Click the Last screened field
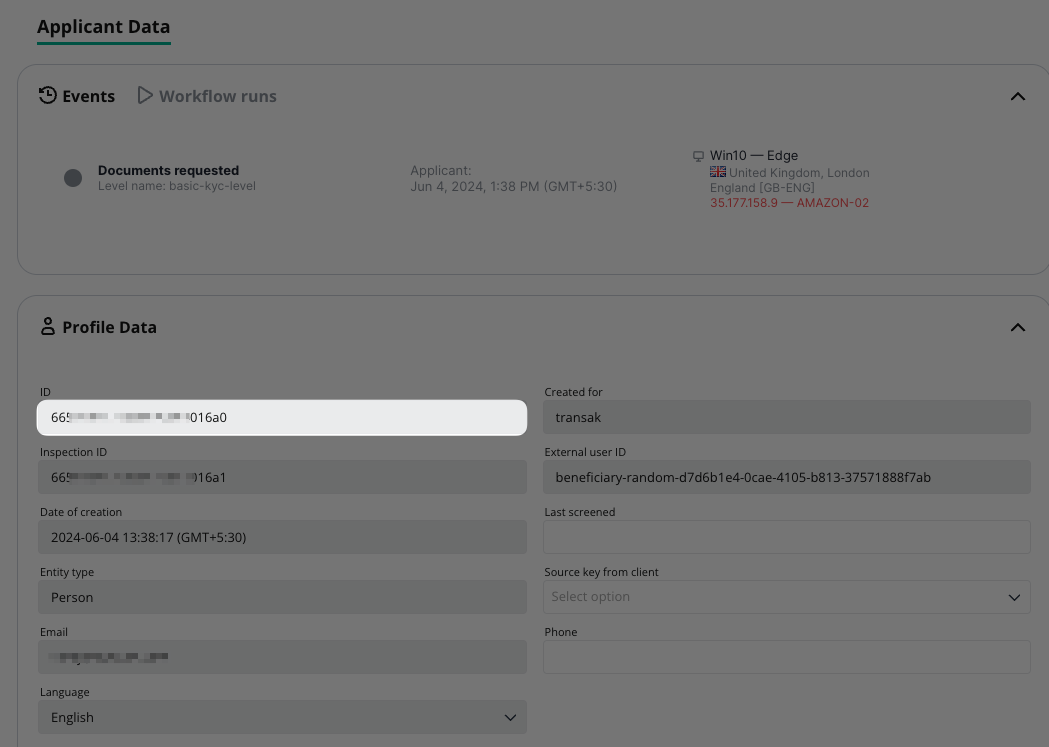 (786, 537)
